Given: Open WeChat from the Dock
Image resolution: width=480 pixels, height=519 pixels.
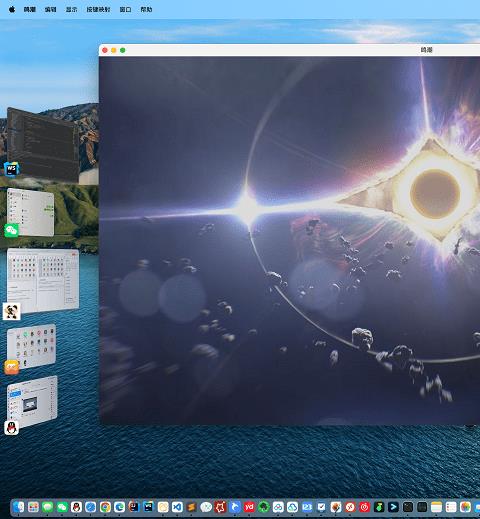Looking at the screenshot, I should tap(62, 507).
